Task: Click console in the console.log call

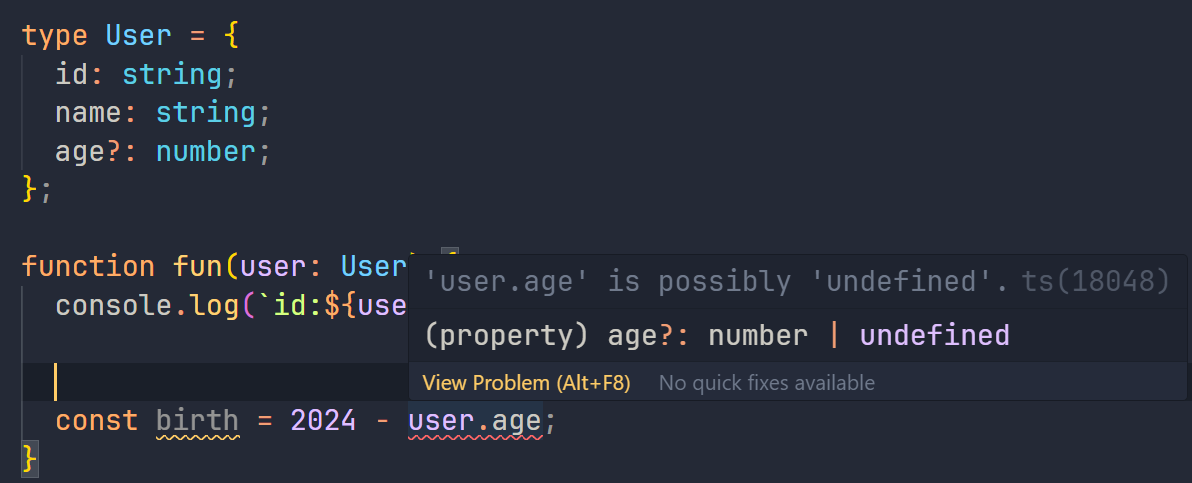Action: click(114, 306)
